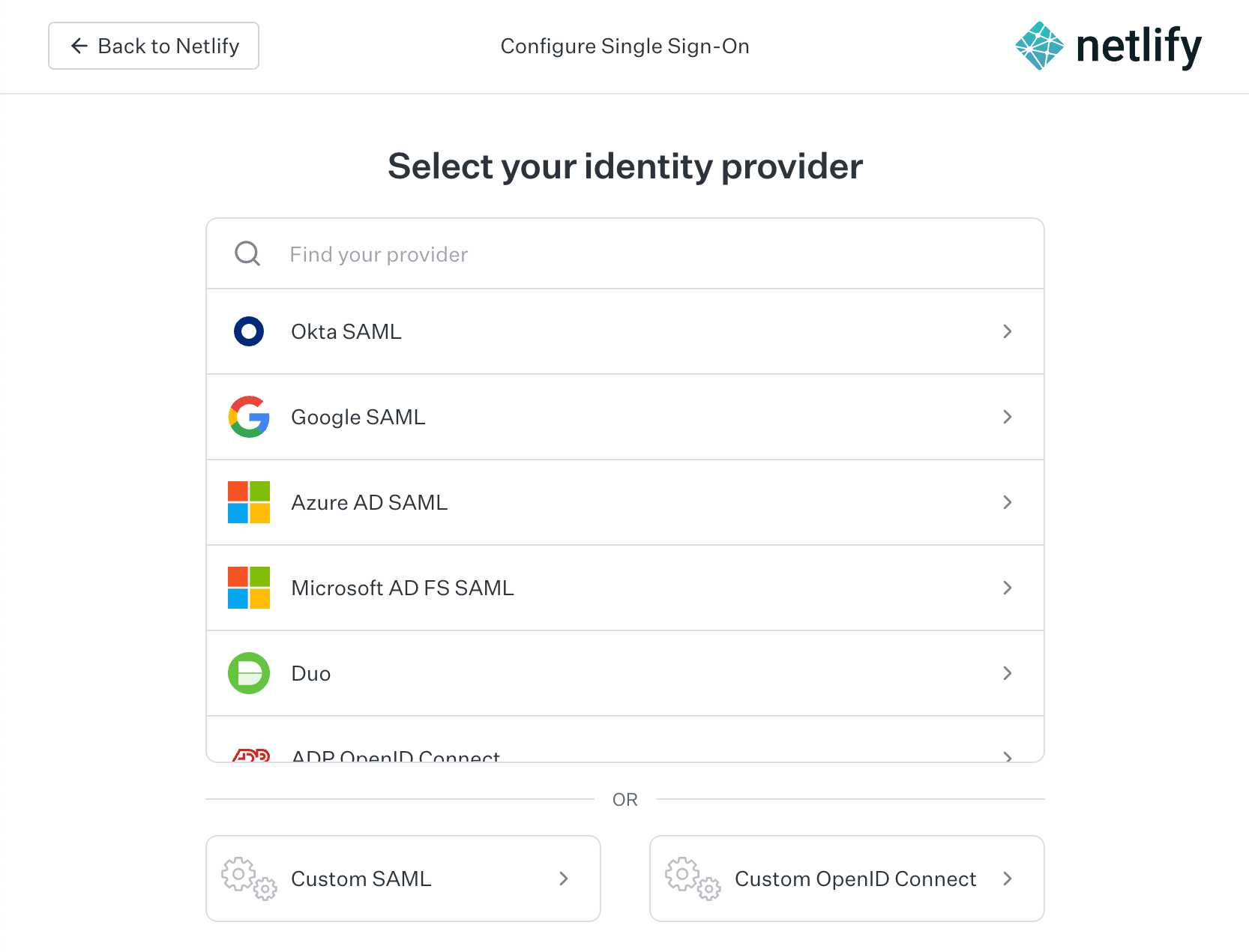Click the Okta logo icon
Viewport: 1249px width, 952px height.
249,331
